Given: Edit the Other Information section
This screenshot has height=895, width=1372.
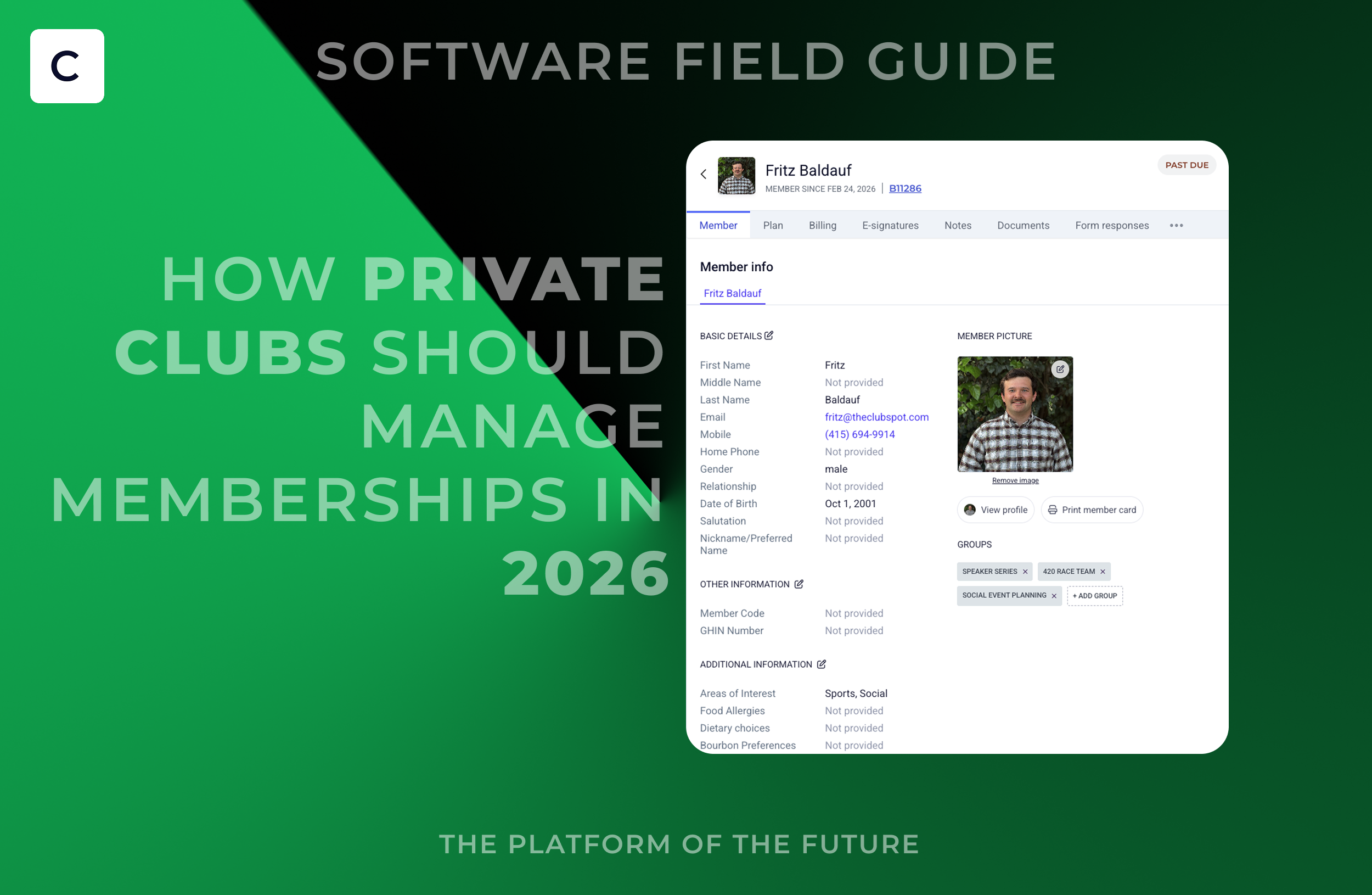Looking at the screenshot, I should coord(799,584).
